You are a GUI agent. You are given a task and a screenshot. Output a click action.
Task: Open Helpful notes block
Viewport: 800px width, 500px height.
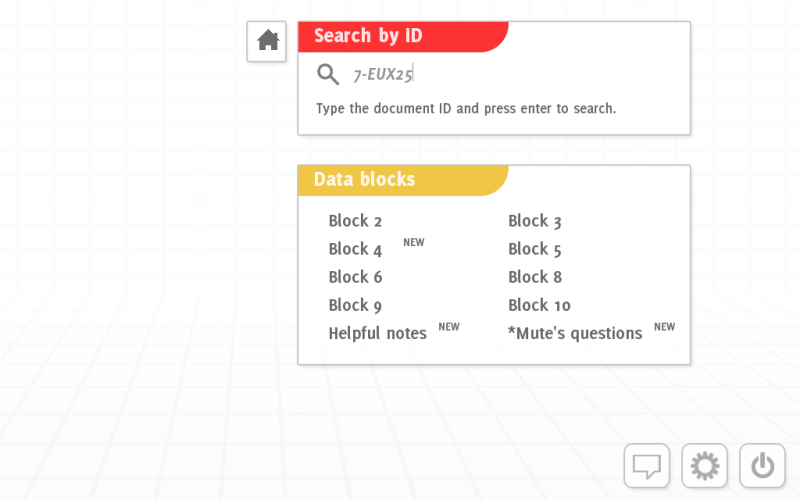coord(378,333)
